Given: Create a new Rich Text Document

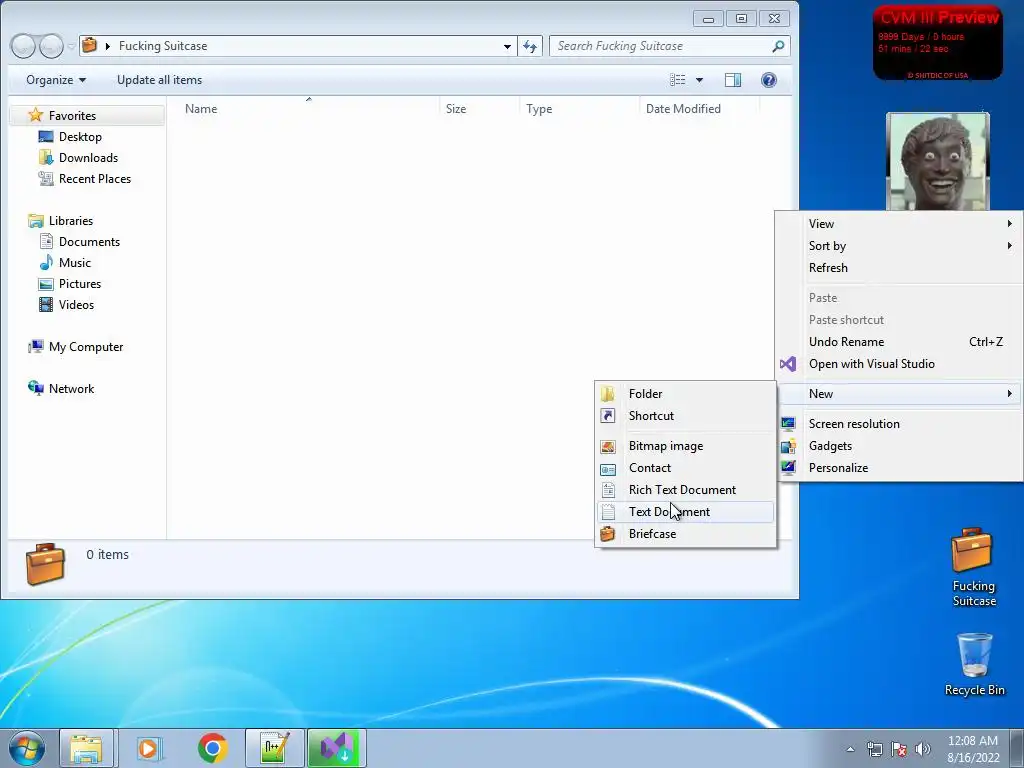Looking at the screenshot, I should pos(686,490).
